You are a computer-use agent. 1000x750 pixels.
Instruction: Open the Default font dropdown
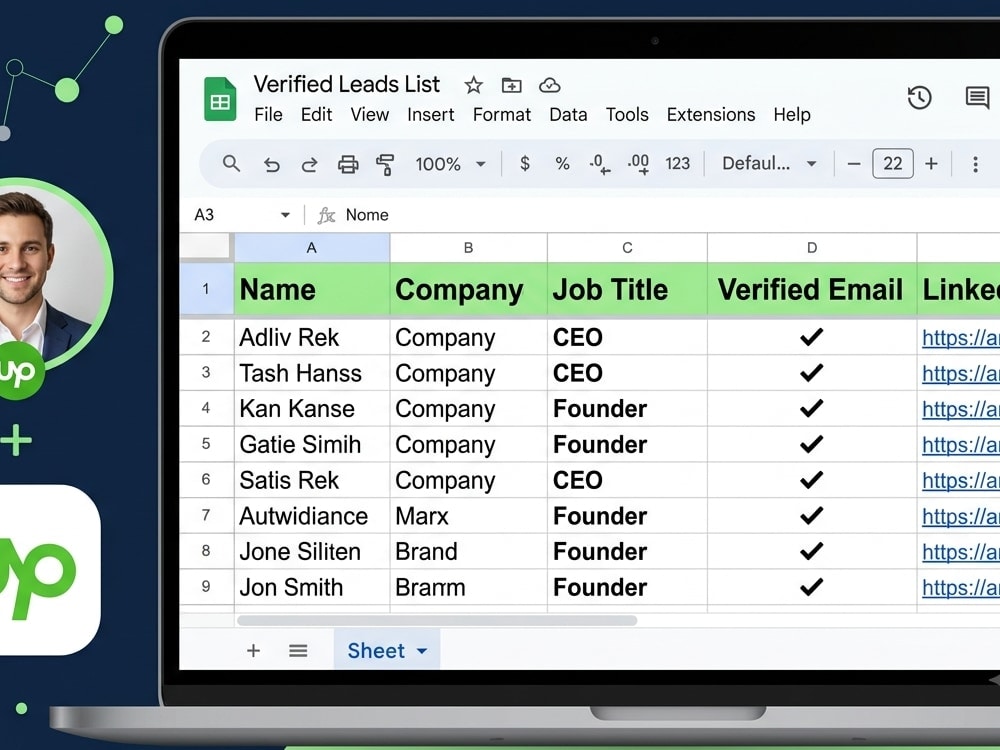click(769, 164)
